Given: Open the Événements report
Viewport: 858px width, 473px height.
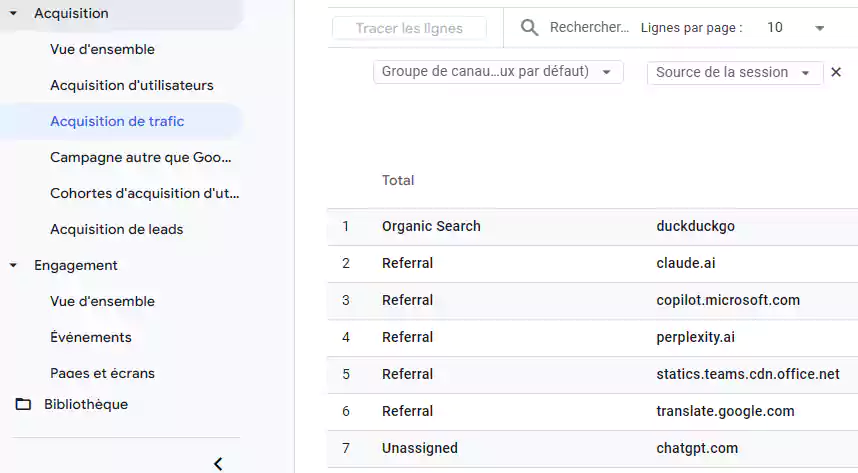Looking at the screenshot, I should pos(91,337).
